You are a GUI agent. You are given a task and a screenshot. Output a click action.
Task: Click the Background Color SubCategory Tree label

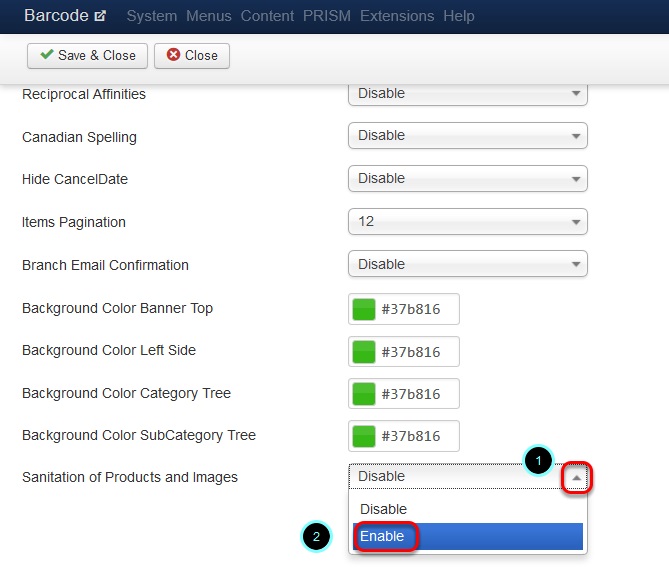[x=139, y=436]
